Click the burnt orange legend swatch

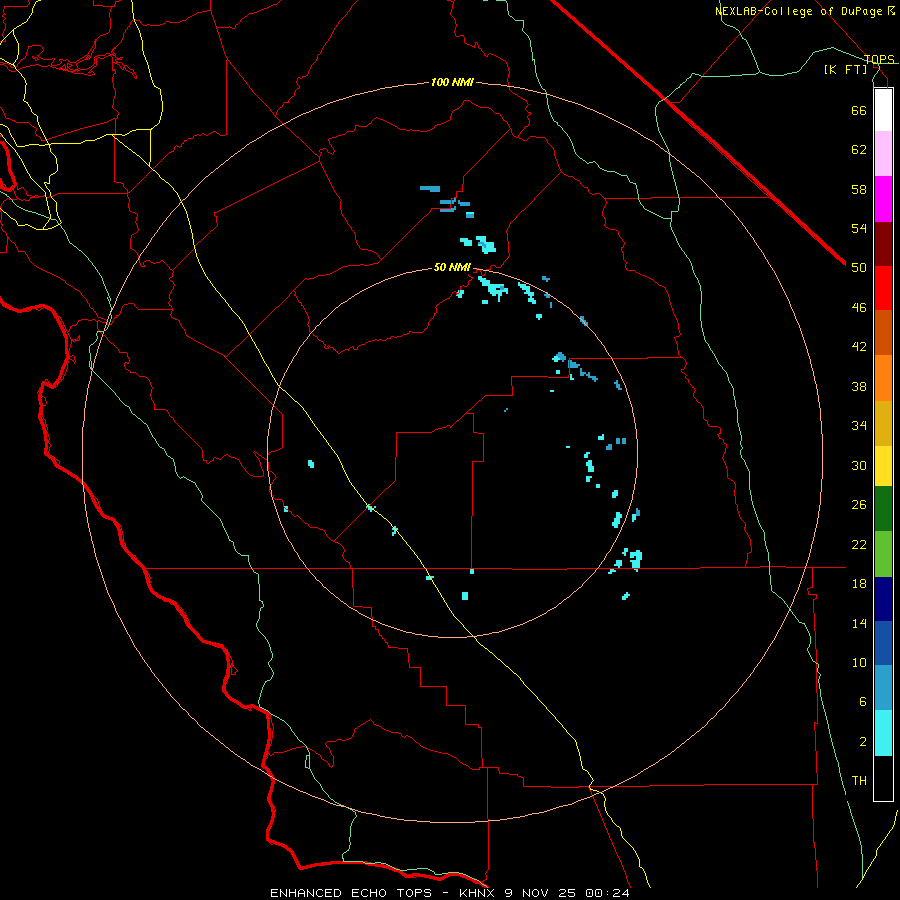[883, 333]
